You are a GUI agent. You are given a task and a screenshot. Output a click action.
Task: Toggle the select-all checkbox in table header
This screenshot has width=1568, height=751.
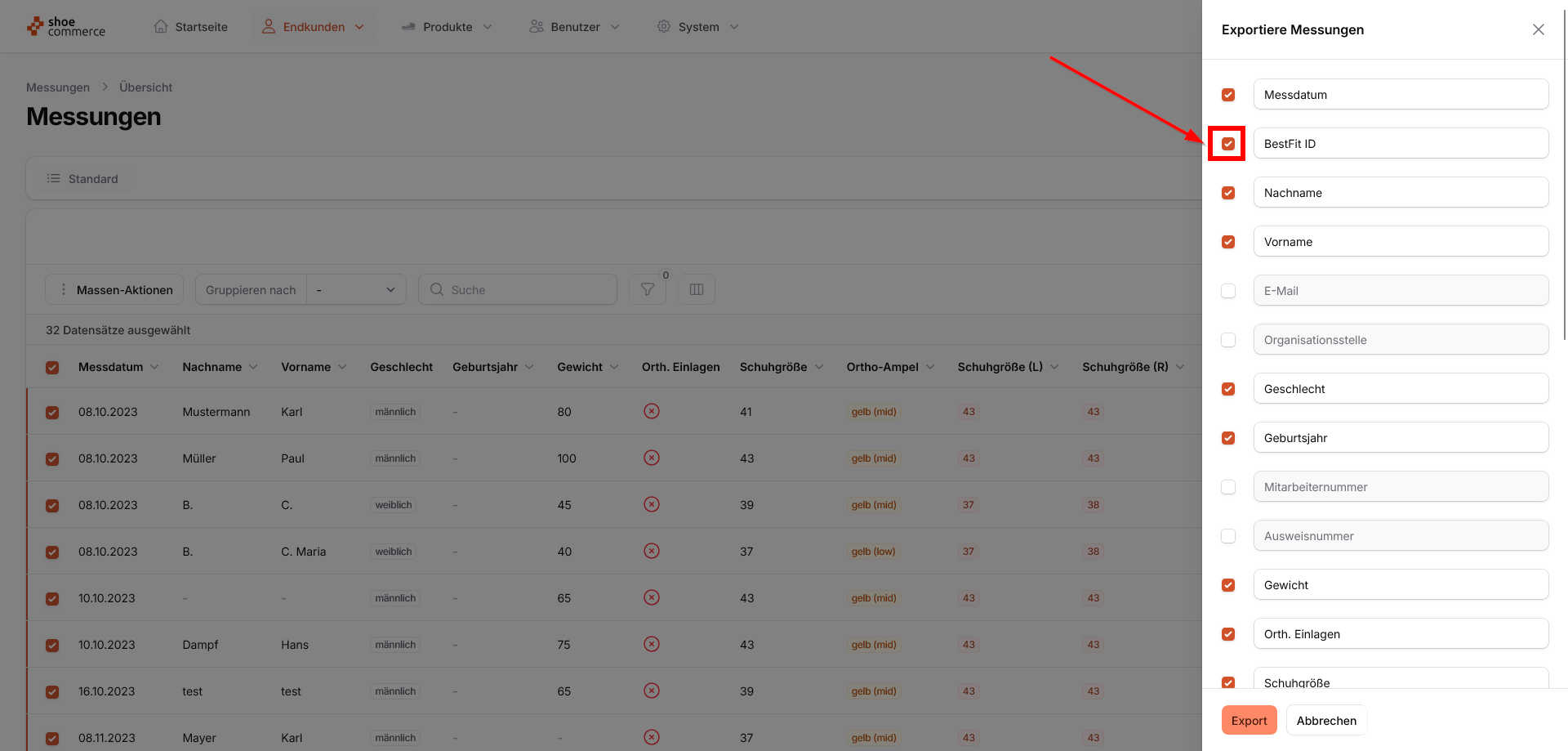click(52, 368)
